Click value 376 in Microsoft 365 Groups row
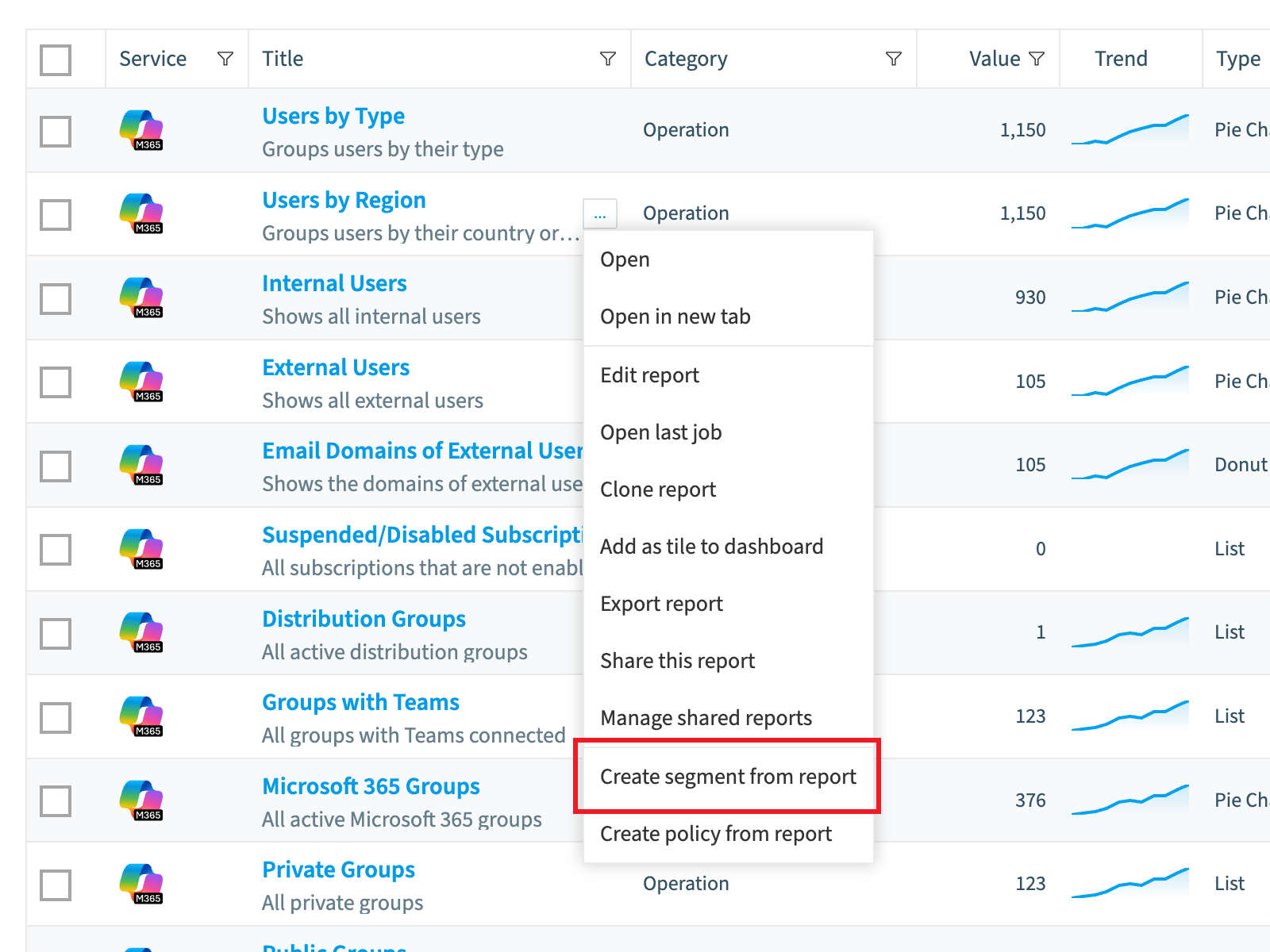 pyautogui.click(x=1030, y=800)
